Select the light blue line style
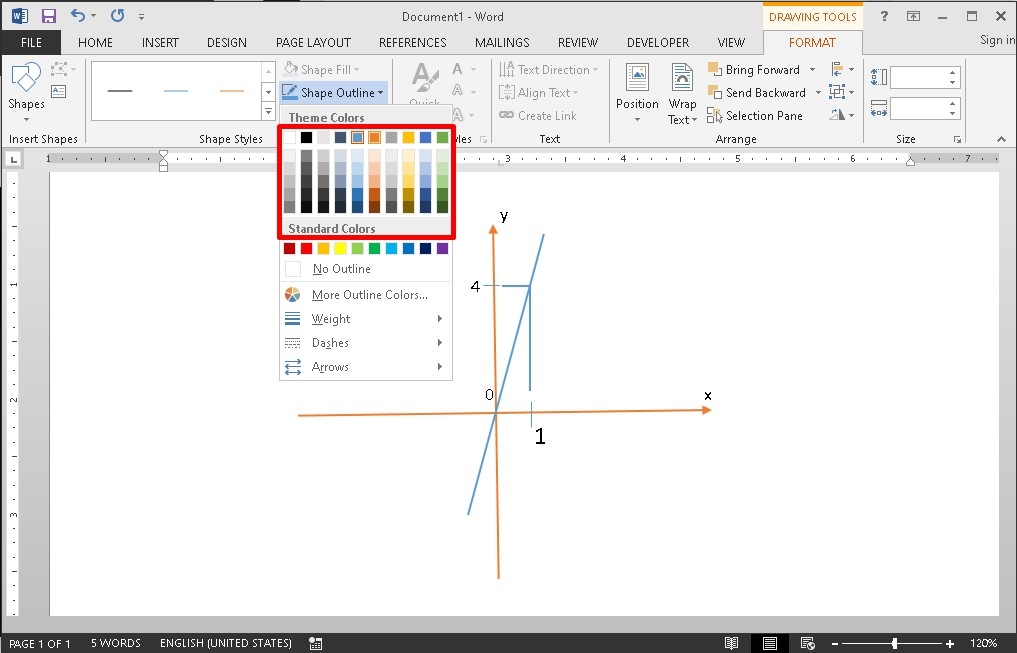This screenshot has height=653, width=1017. tap(176, 91)
